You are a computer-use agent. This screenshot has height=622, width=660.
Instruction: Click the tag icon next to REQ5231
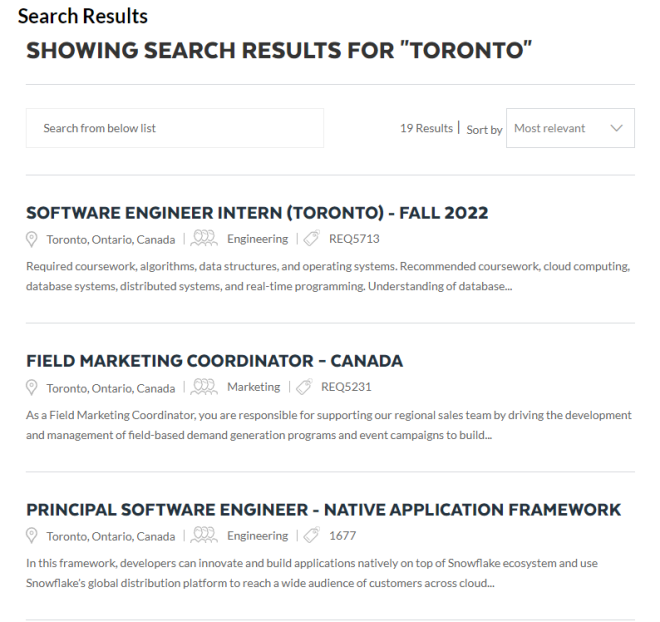coord(304,386)
